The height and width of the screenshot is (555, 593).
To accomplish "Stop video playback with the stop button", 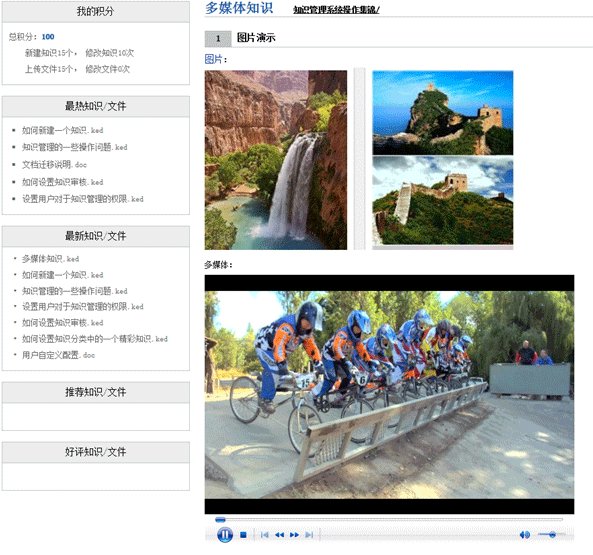I will [243, 535].
